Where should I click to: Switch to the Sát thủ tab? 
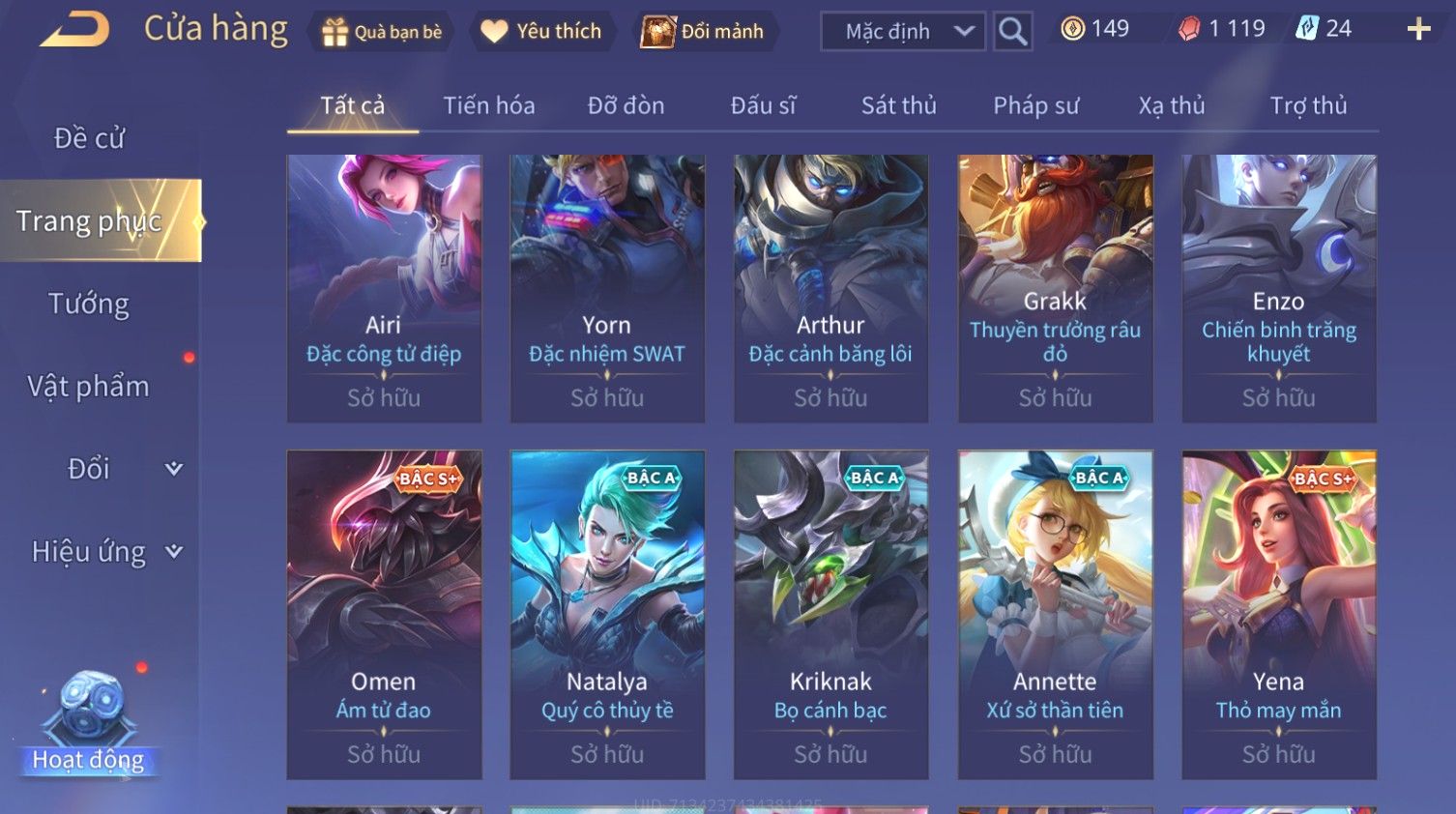tap(899, 105)
